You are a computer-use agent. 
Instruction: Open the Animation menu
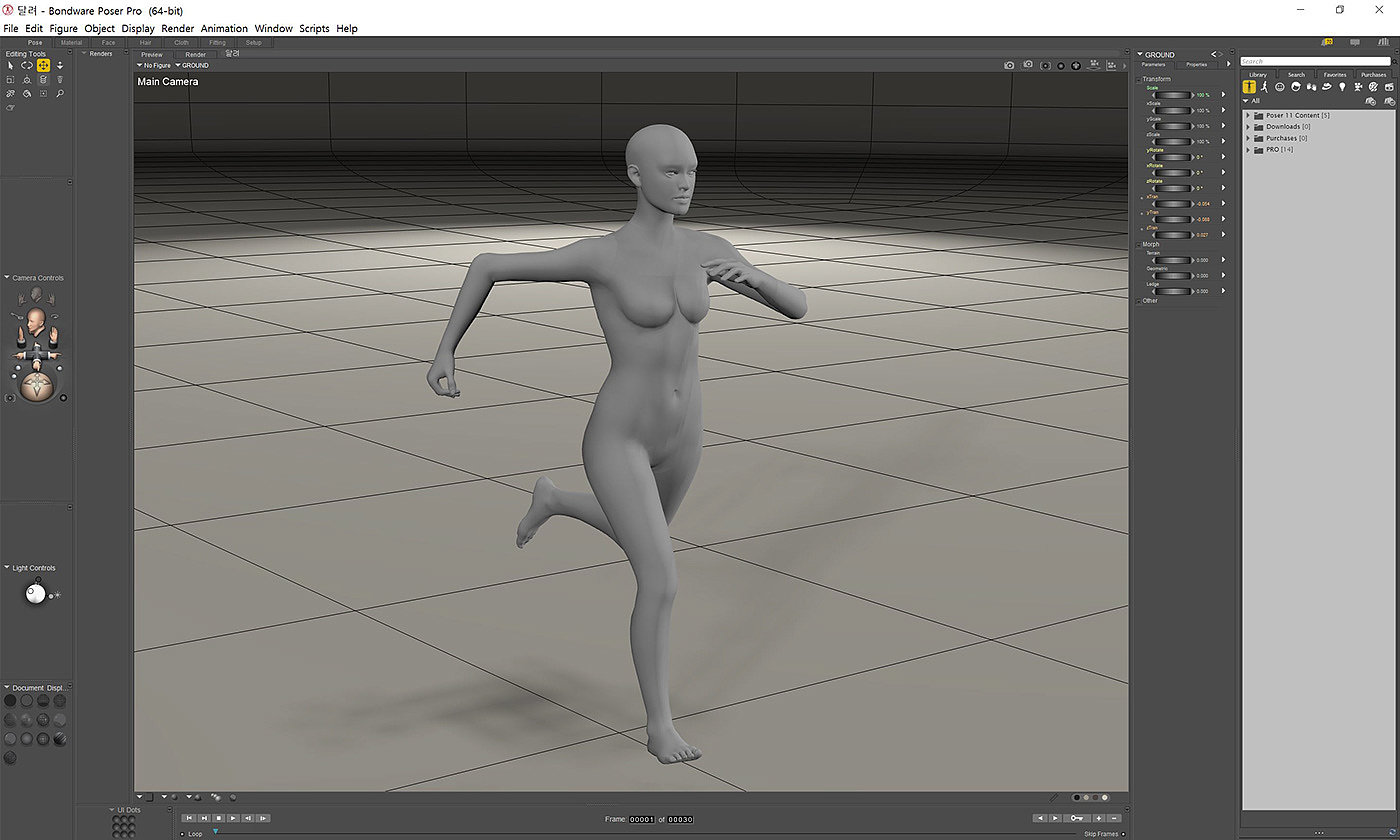[224, 29]
